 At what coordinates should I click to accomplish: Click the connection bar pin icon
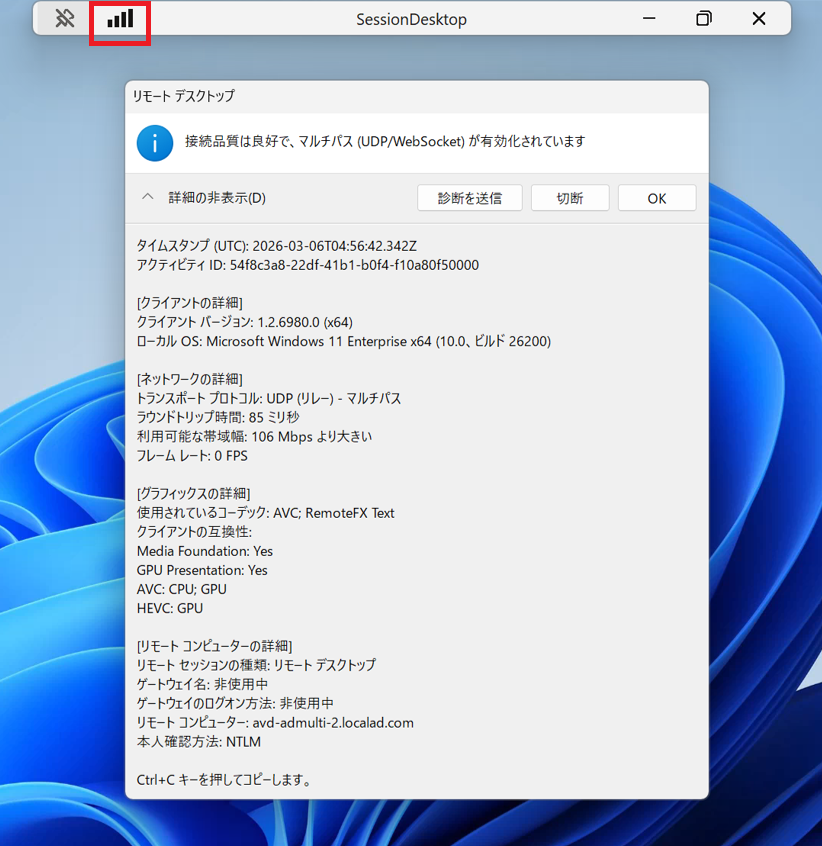[x=65, y=19]
